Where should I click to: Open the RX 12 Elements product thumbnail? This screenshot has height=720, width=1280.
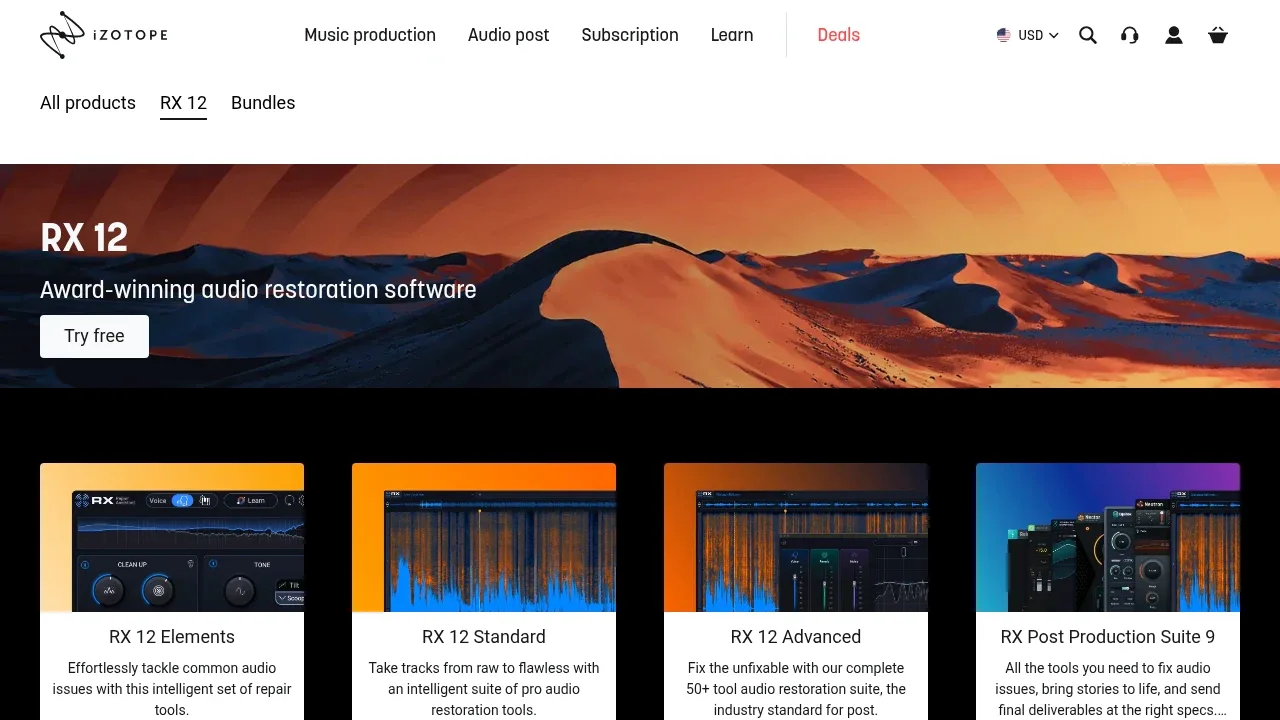(x=172, y=537)
